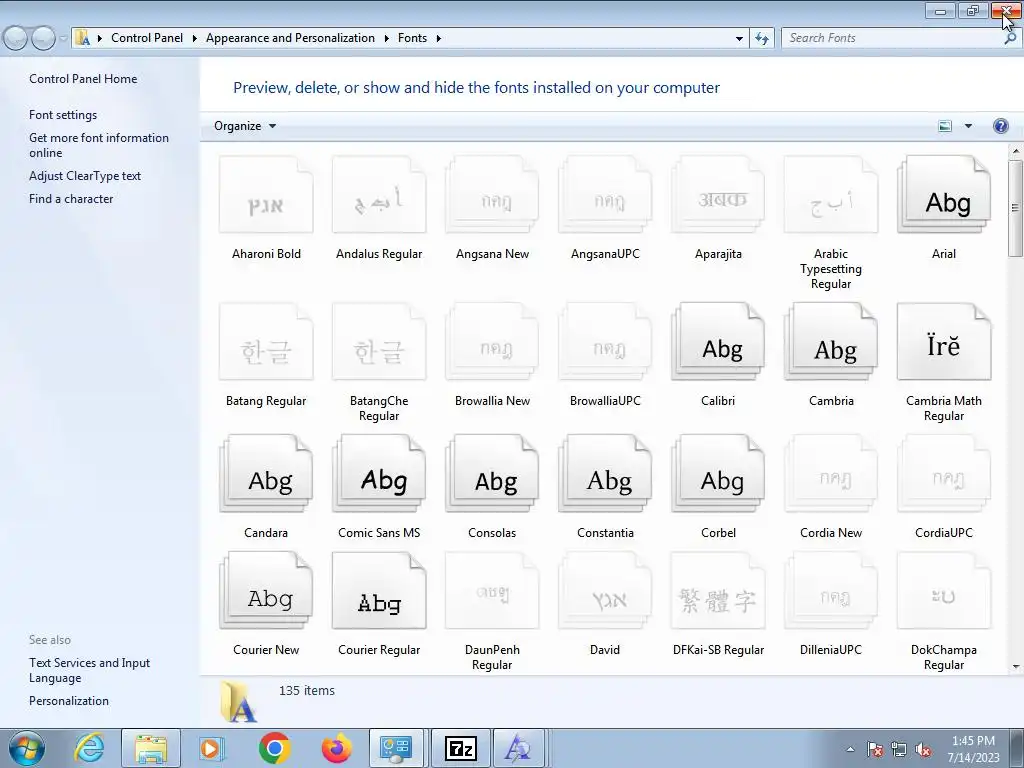
Task: Select the CordiaUPC font icon
Action: (x=944, y=473)
